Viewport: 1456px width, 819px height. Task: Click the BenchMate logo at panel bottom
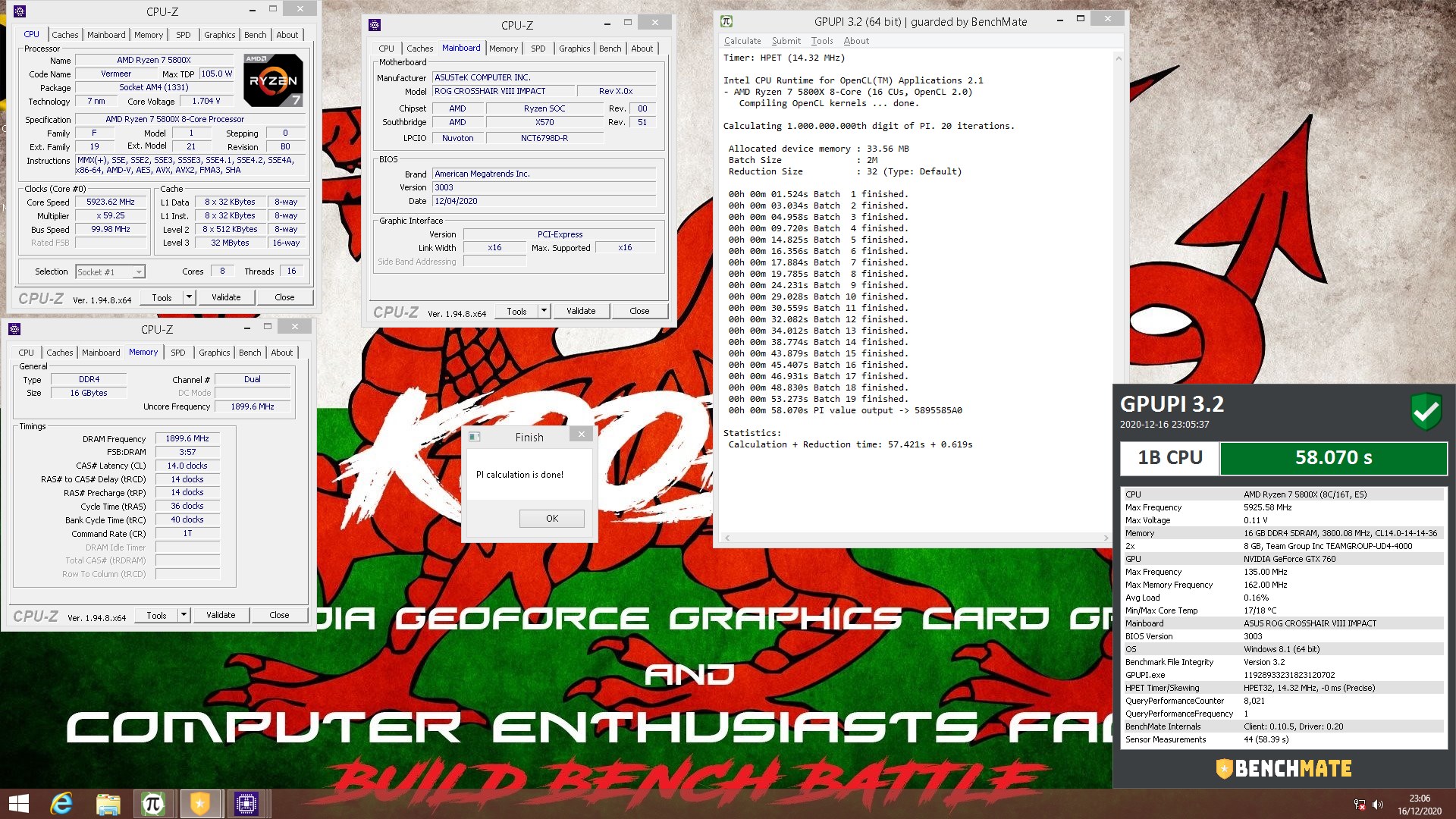[1284, 768]
